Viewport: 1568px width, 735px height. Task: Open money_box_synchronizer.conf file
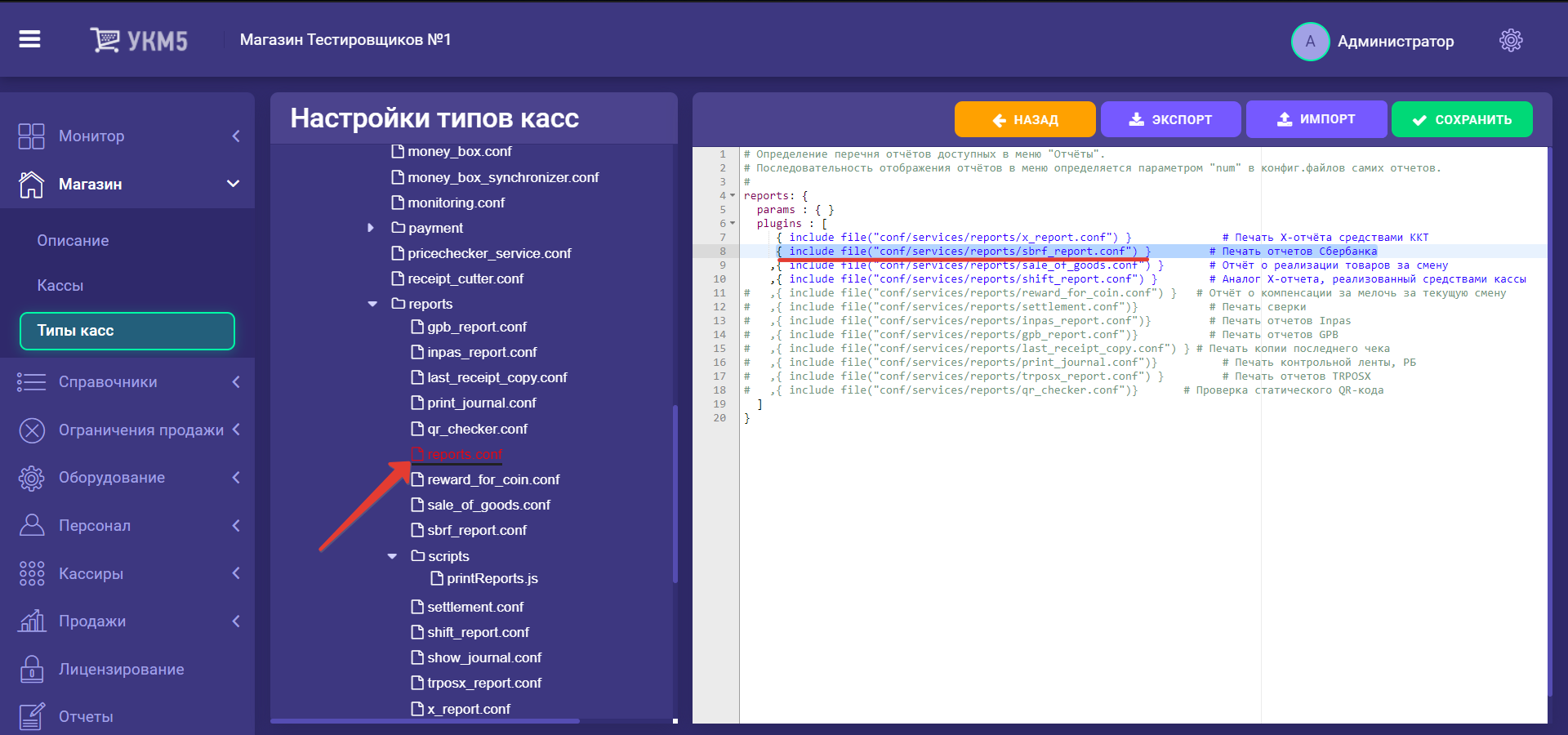click(x=503, y=177)
